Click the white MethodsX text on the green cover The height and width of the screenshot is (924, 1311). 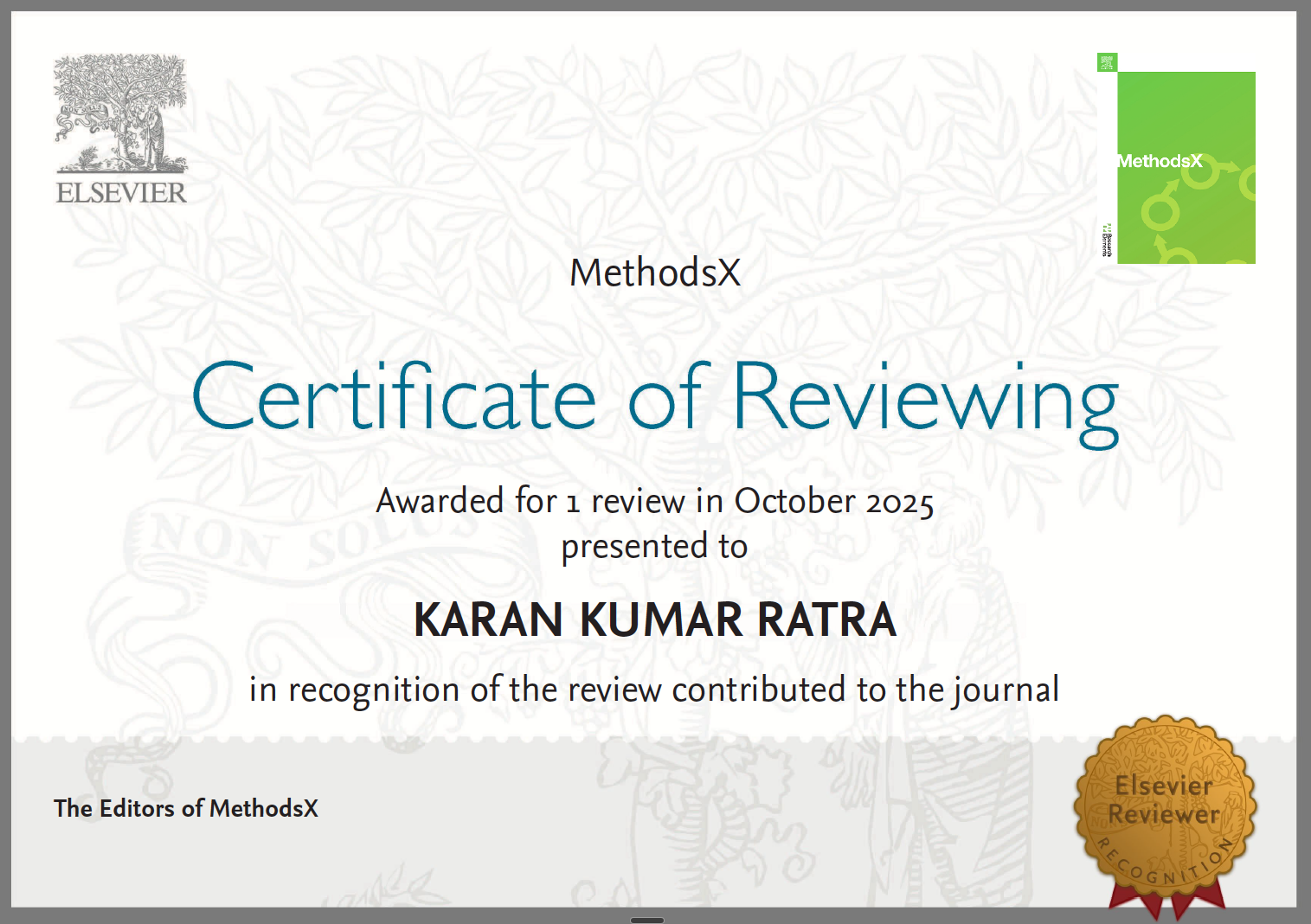pyautogui.click(x=1159, y=161)
